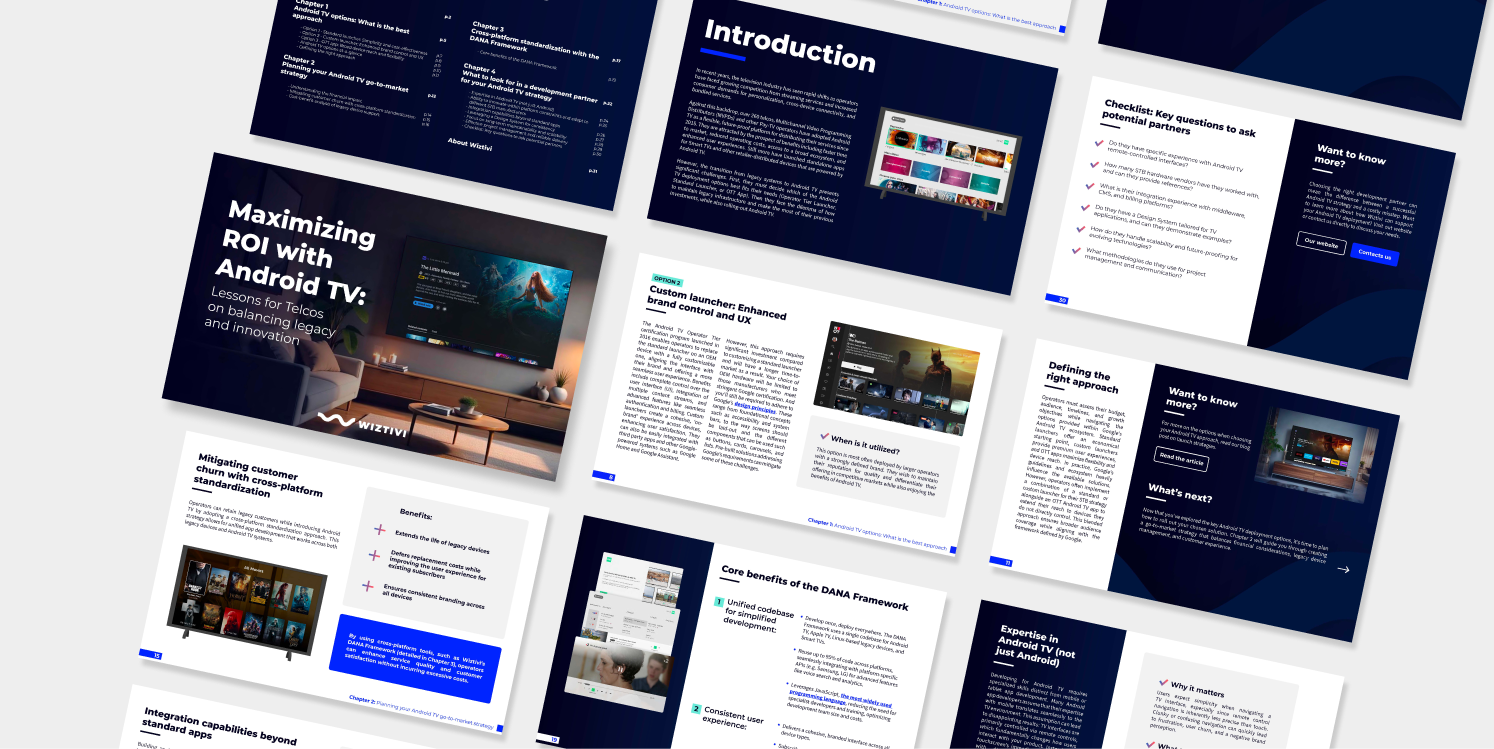Click the number 1 badge for Unified codebase
This screenshot has width=1494, height=749.
tap(718, 602)
